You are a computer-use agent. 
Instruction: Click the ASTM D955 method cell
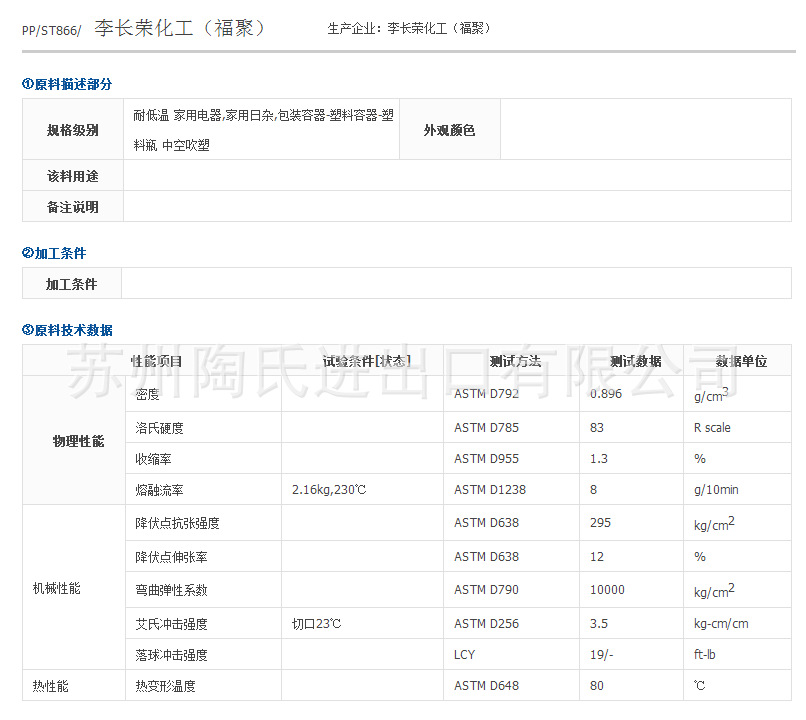click(511, 458)
